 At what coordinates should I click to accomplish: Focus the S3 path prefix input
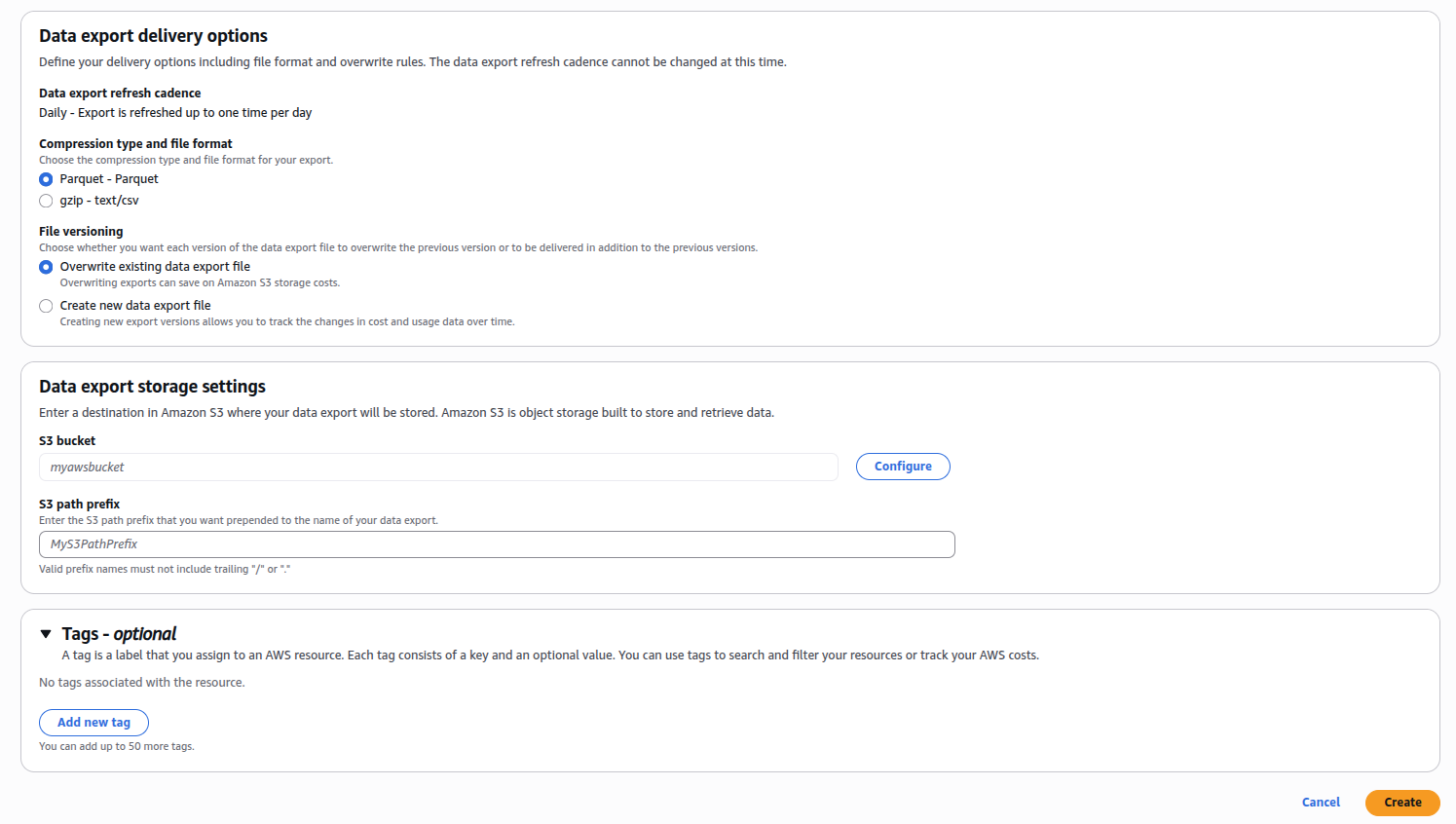(497, 544)
